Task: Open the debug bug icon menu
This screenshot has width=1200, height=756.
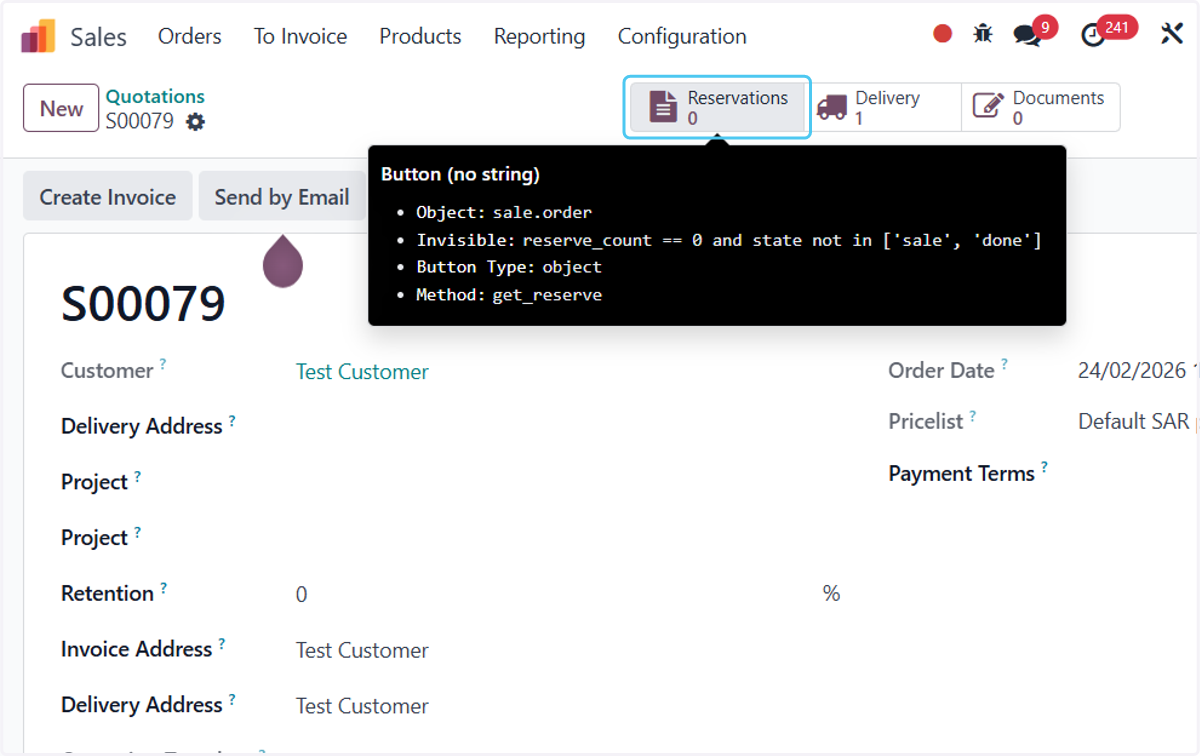Action: (983, 34)
